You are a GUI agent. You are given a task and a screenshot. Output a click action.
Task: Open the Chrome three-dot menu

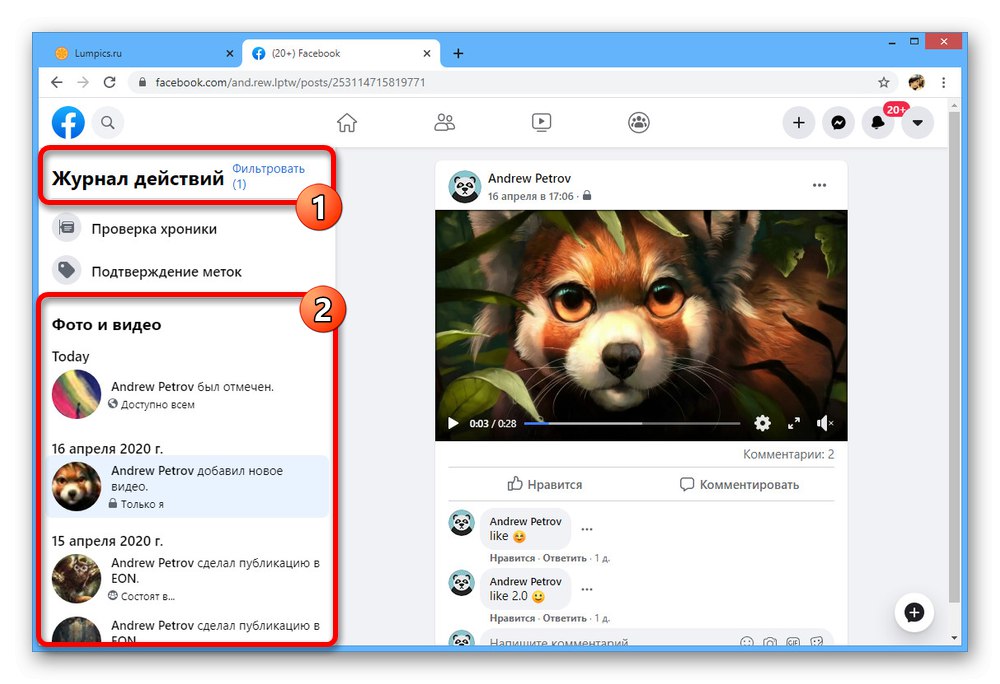pyautogui.click(x=943, y=82)
